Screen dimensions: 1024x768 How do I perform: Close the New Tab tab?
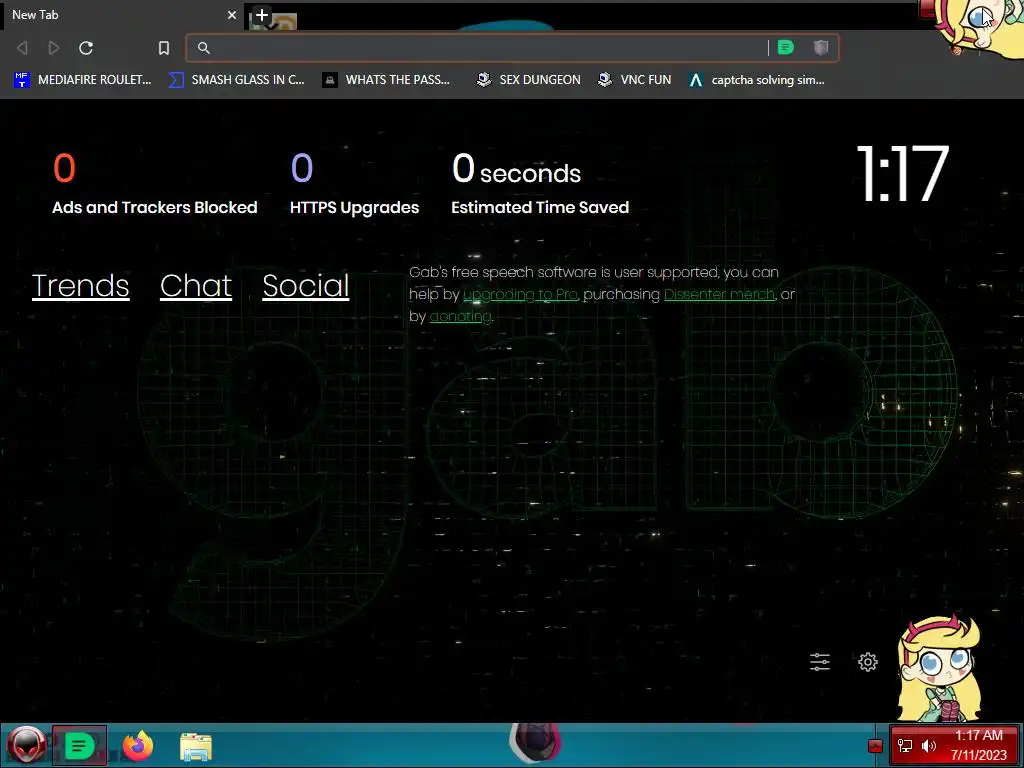(x=232, y=14)
